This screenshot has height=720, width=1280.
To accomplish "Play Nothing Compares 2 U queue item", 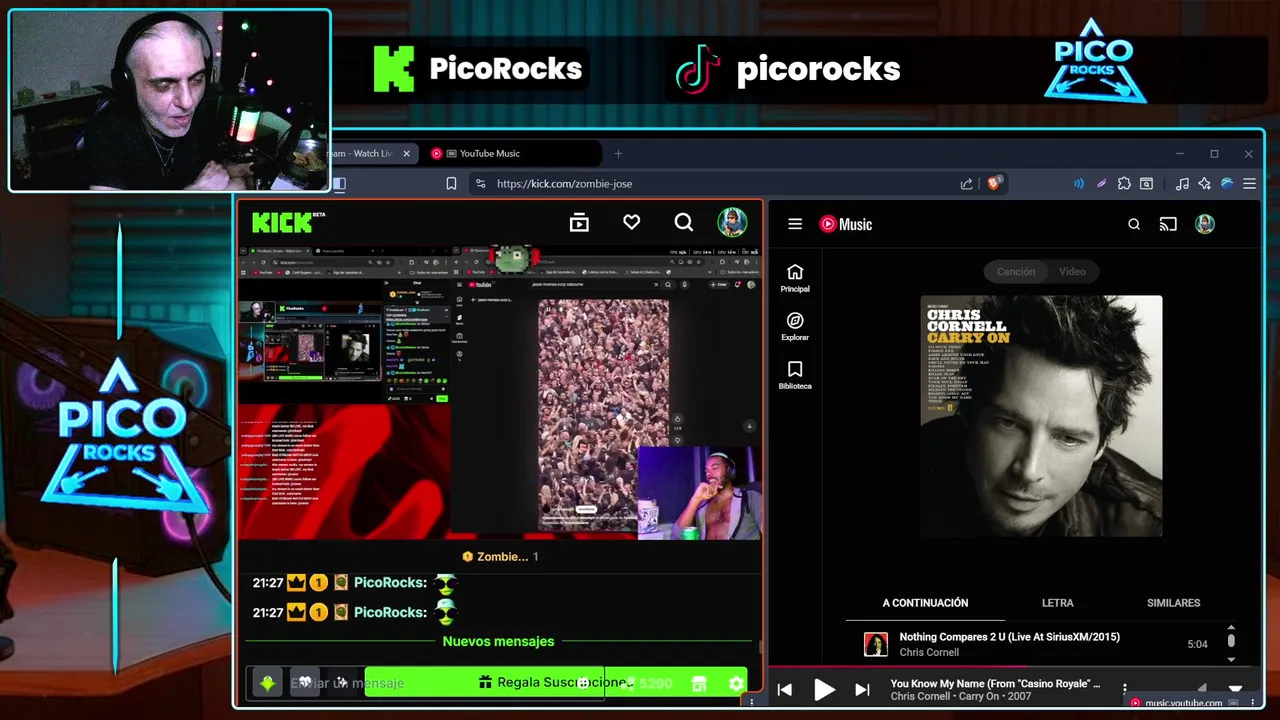I will [1040, 644].
